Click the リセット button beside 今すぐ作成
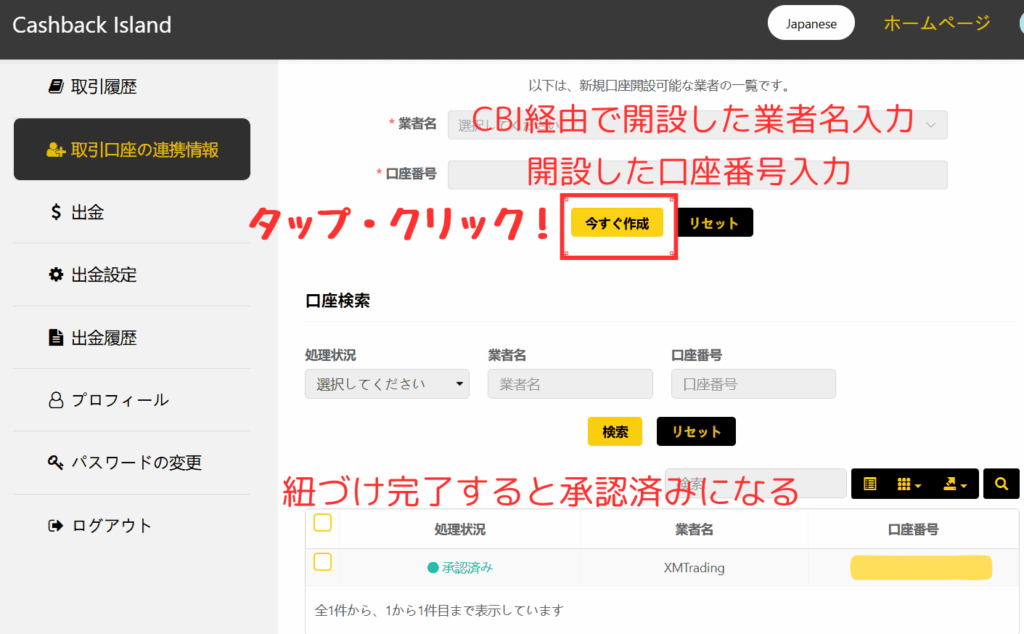1024x634 pixels. tap(714, 223)
